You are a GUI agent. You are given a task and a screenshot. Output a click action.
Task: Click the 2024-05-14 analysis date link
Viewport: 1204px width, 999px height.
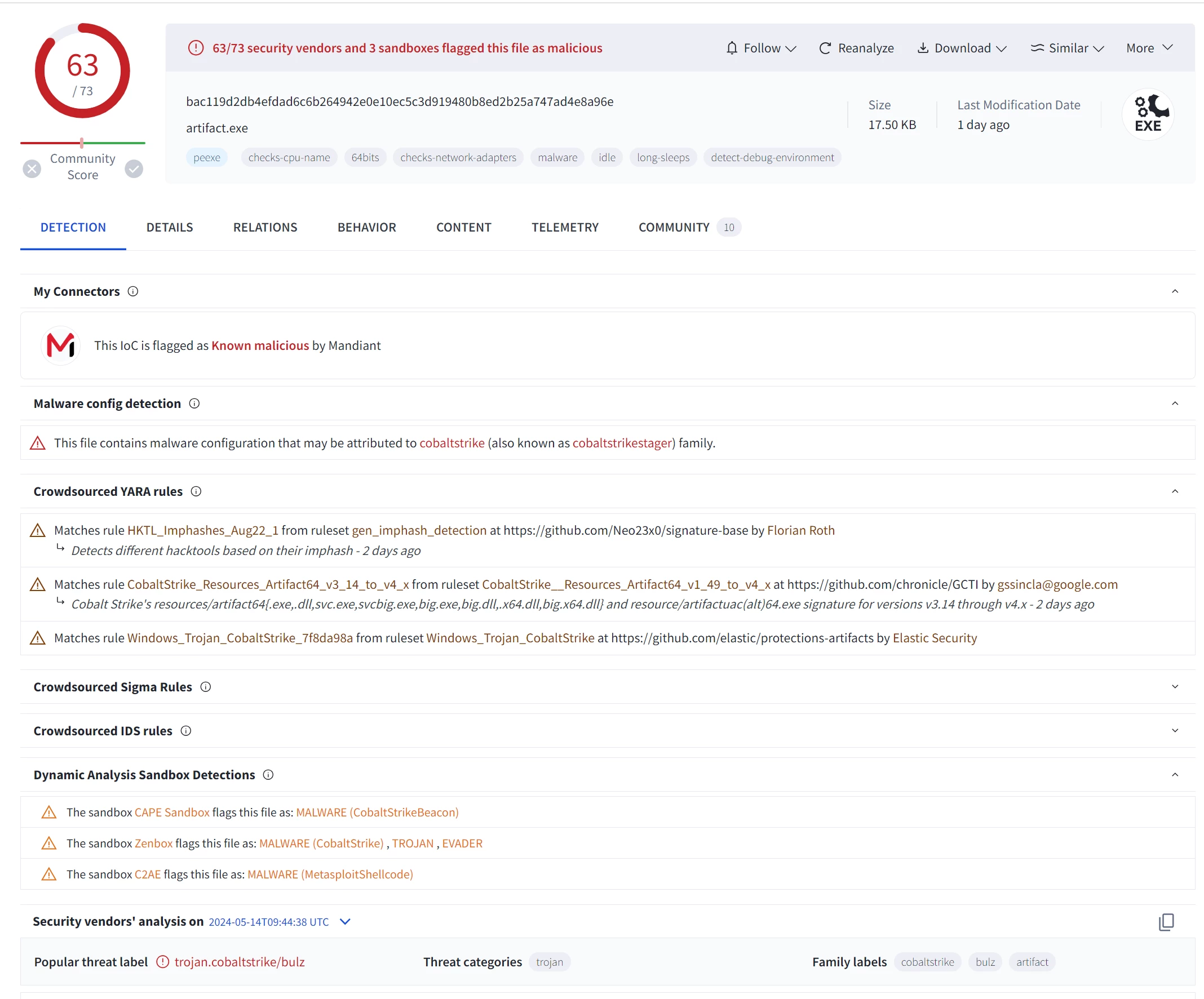[x=269, y=922]
